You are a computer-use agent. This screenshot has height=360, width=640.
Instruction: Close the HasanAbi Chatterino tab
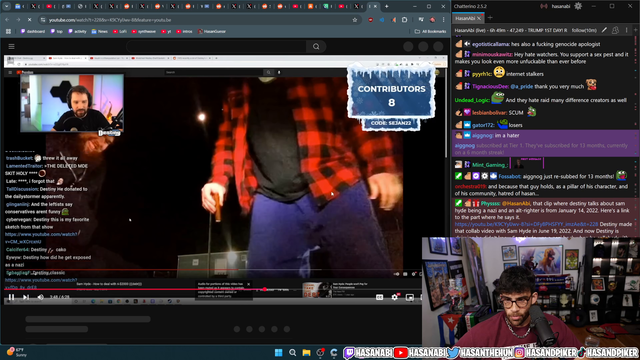[479, 18]
